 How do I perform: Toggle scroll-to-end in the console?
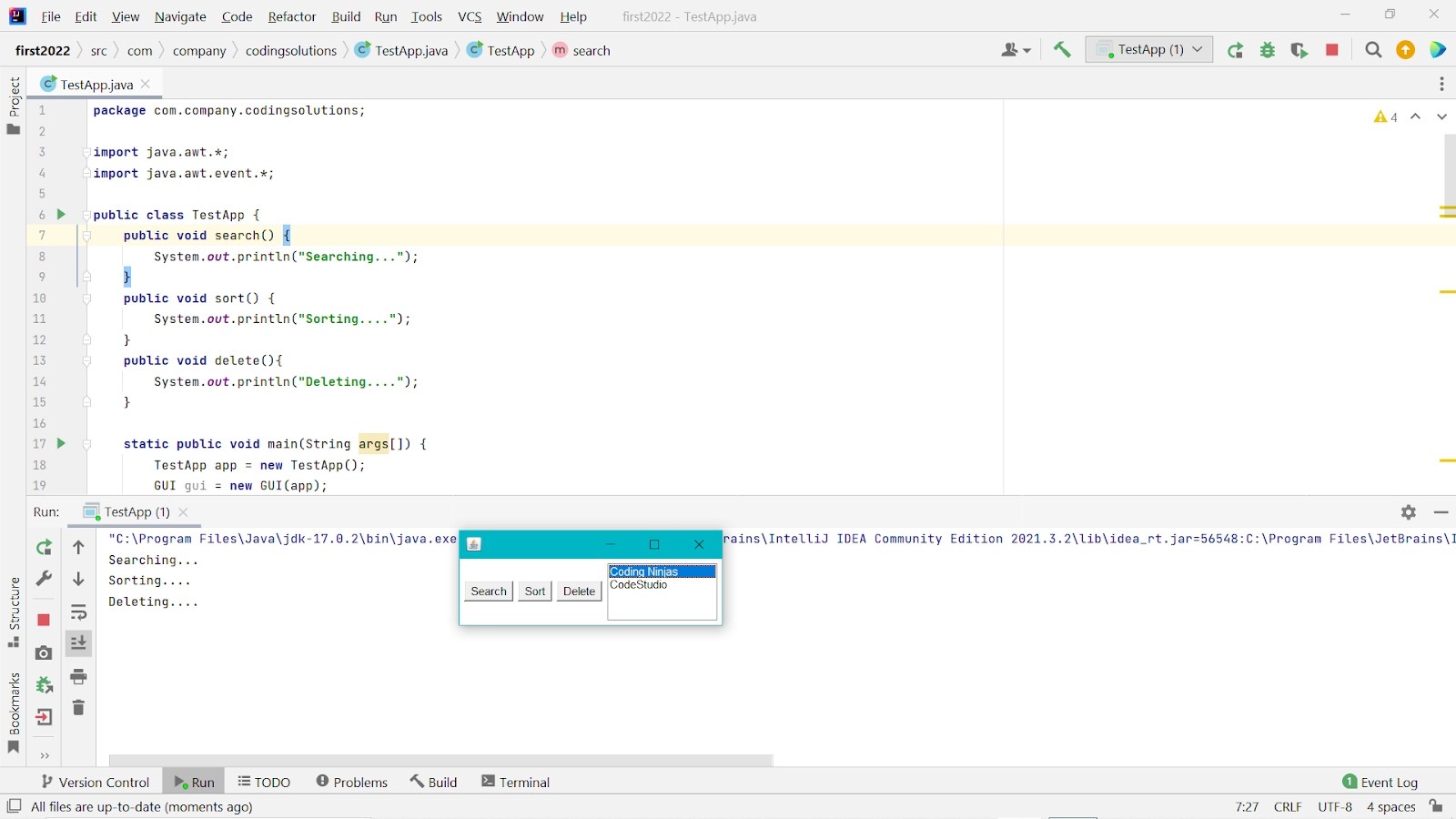coord(78,643)
